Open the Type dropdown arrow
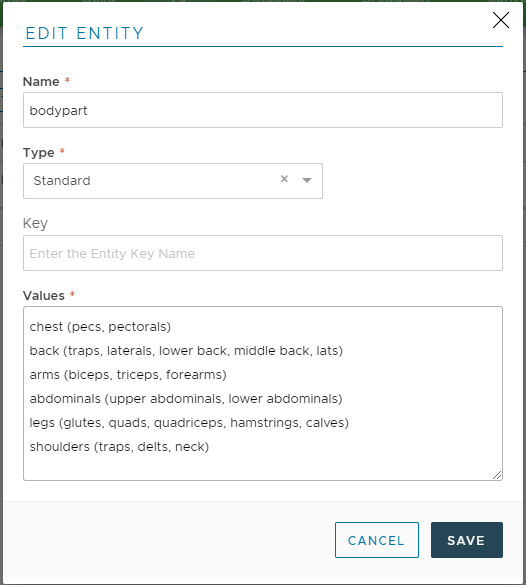This screenshot has height=585, width=526. 307,181
